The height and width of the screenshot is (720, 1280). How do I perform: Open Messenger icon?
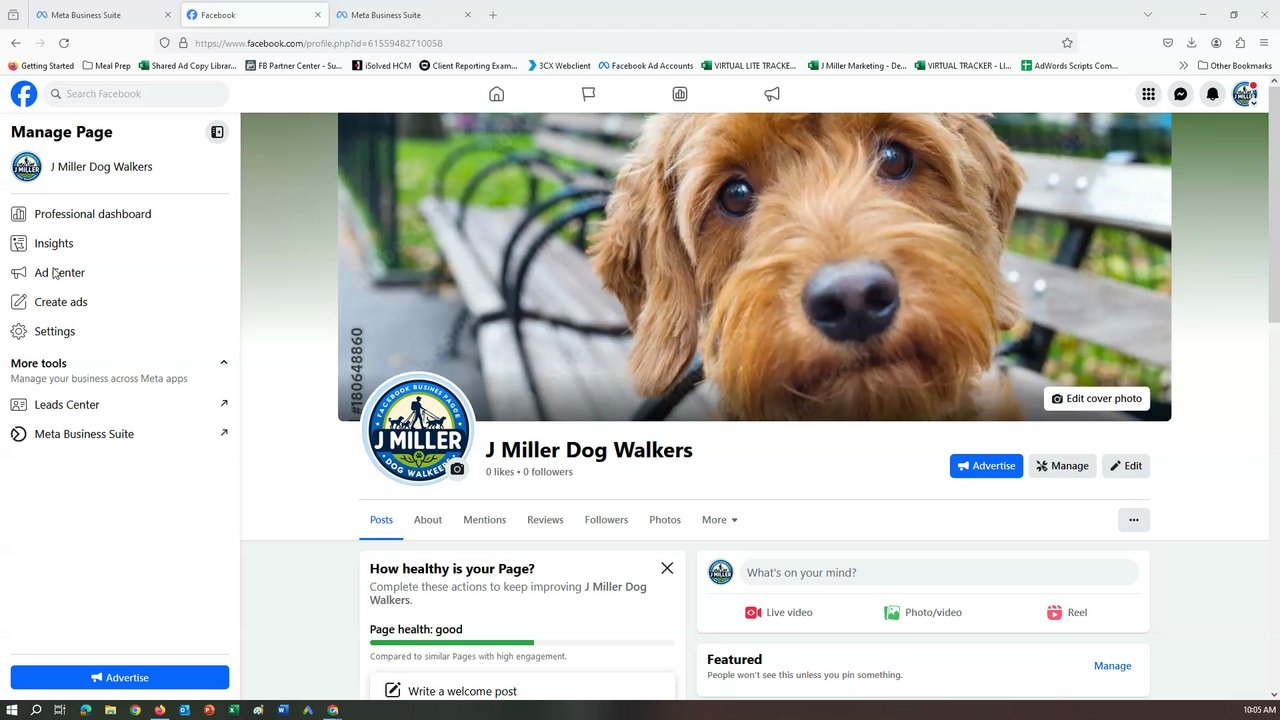[x=1180, y=94]
